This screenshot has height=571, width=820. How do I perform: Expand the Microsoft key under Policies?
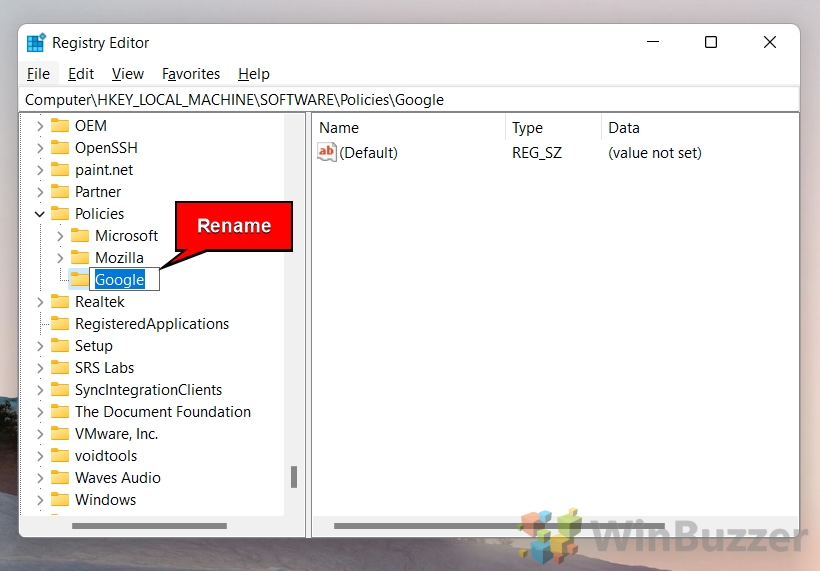60,236
